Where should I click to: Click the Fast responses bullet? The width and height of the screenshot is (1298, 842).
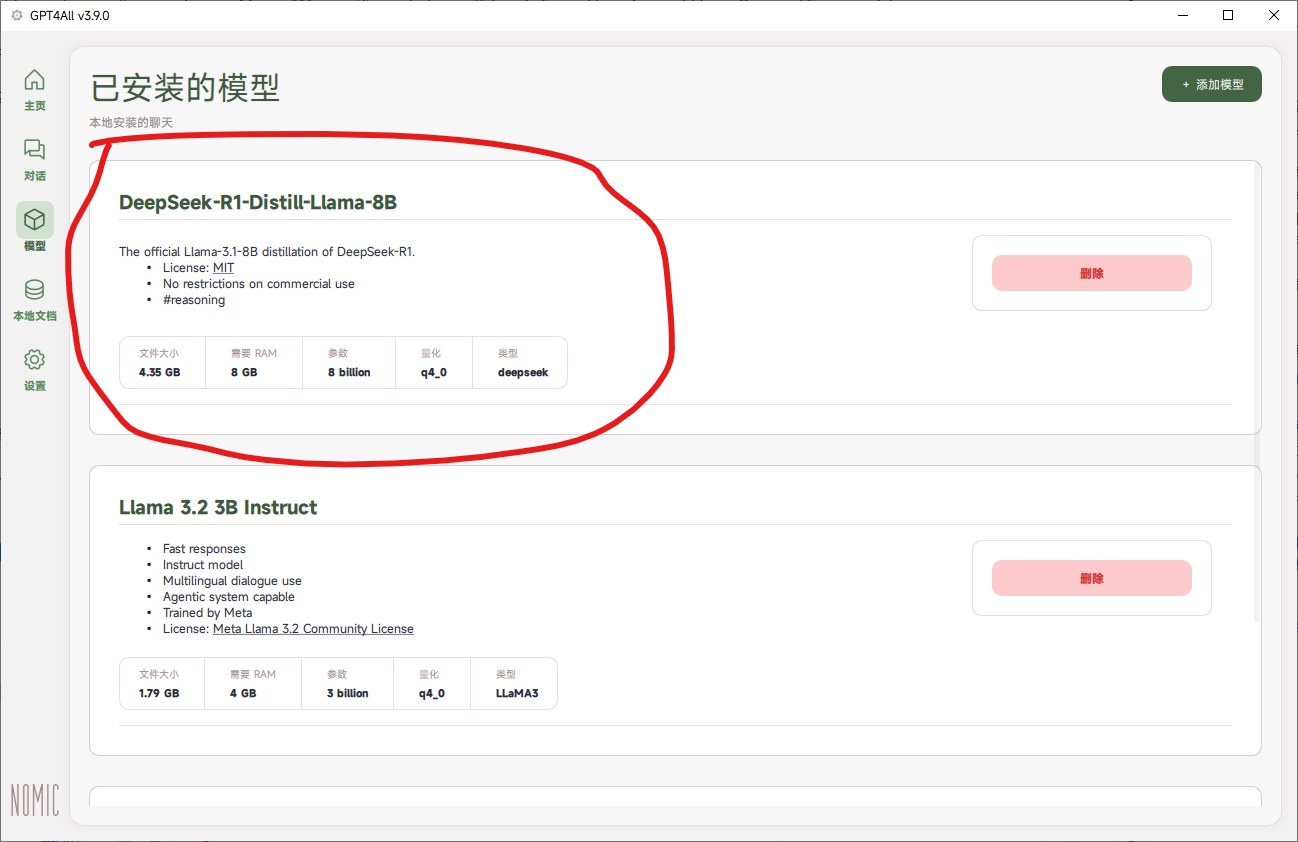coord(204,549)
